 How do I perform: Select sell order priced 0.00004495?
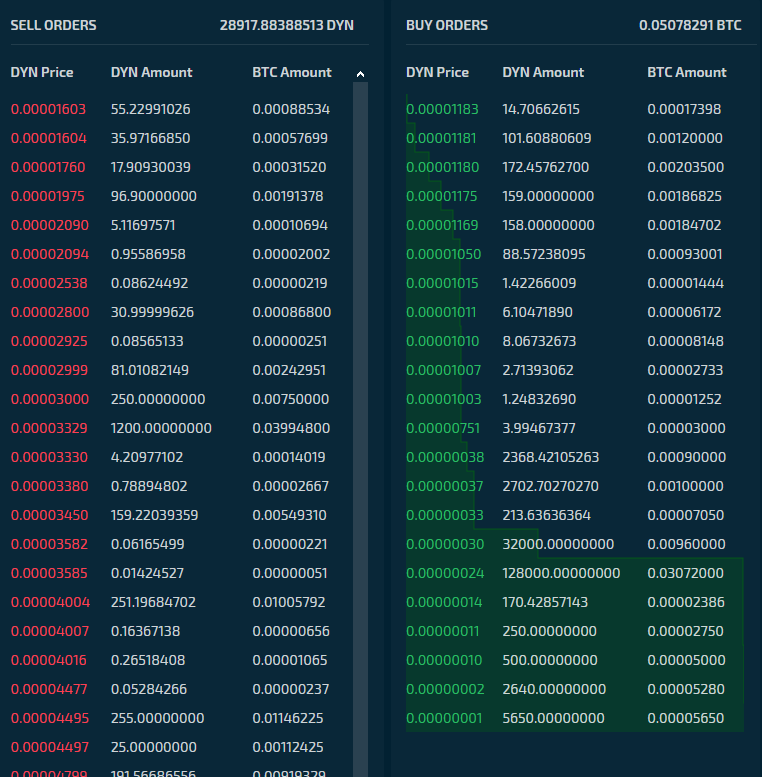[x=182, y=718]
